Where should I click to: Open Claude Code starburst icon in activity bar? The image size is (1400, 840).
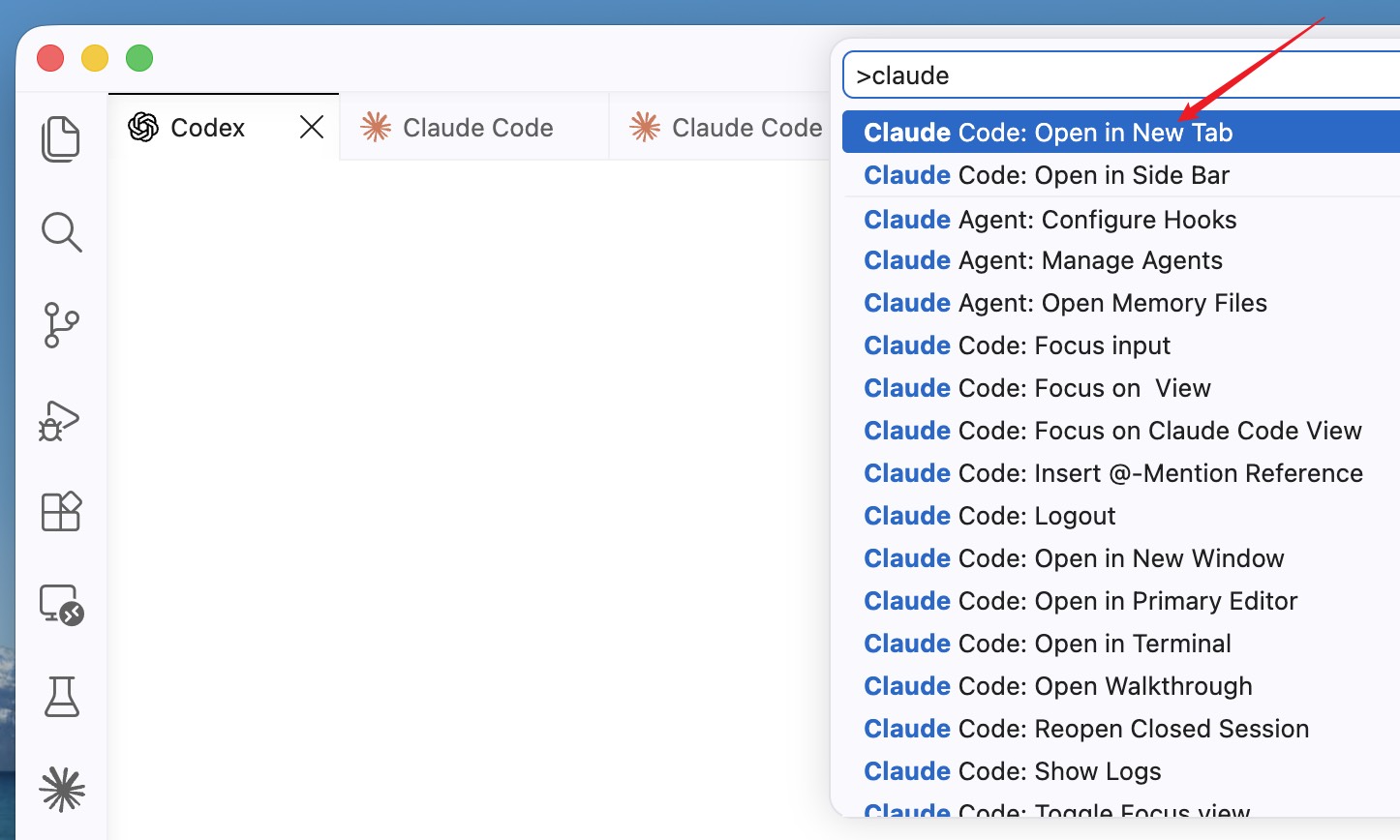point(62,790)
